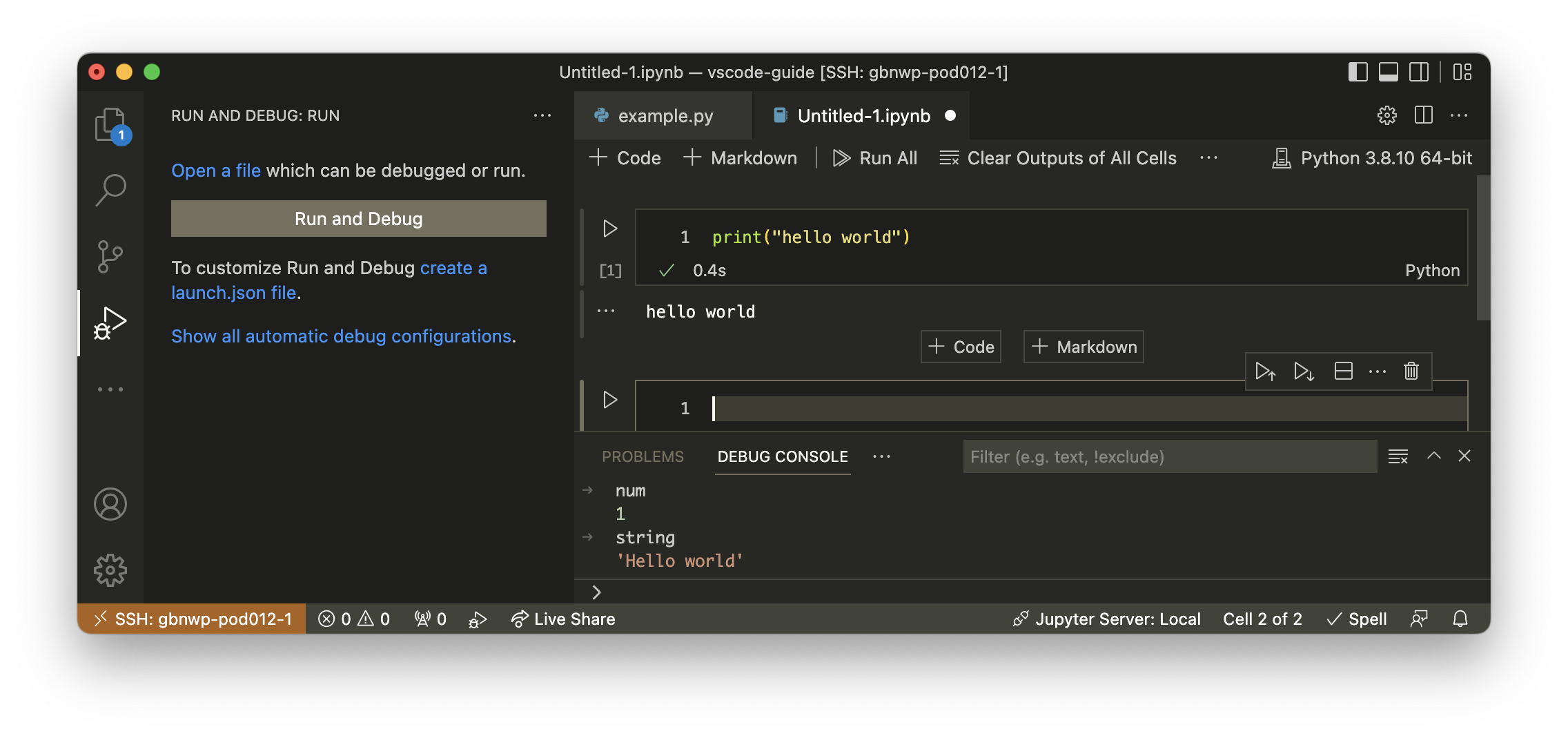Click the Run and Debug button
The image size is (1568, 736).
click(x=357, y=218)
